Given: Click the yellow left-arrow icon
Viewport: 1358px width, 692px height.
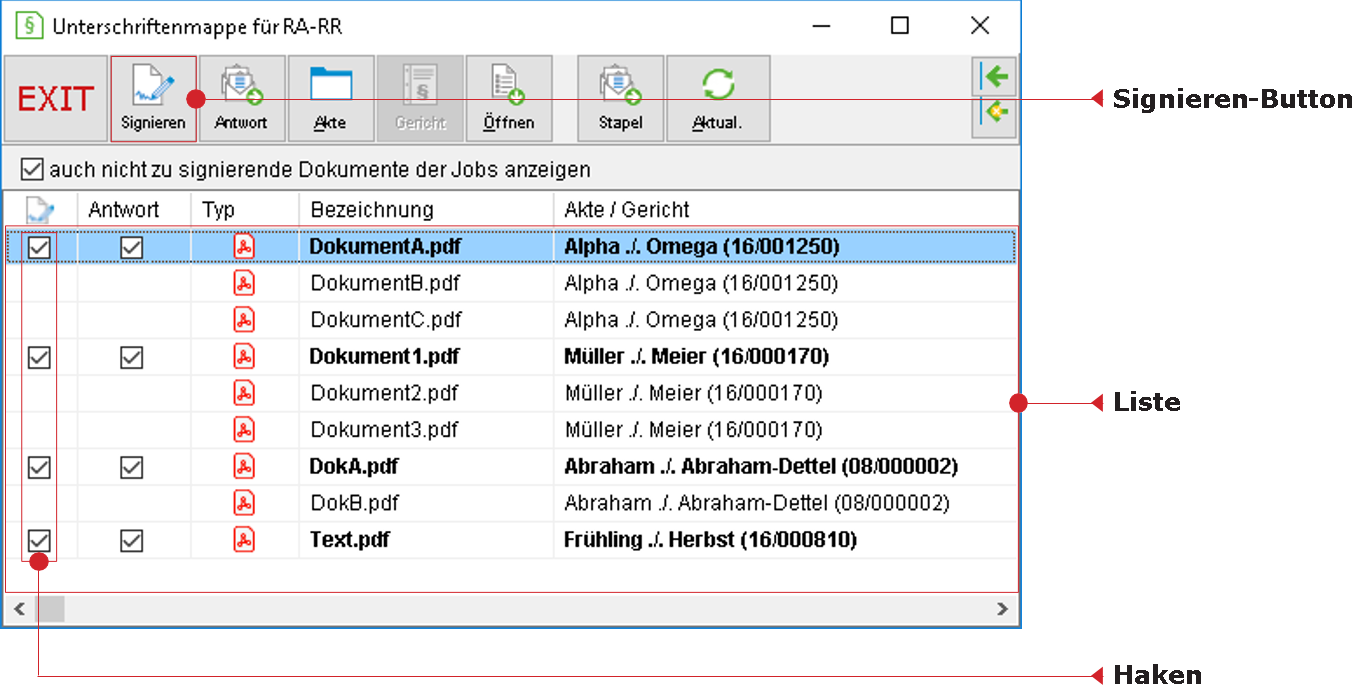Looking at the screenshot, I should [x=993, y=115].
